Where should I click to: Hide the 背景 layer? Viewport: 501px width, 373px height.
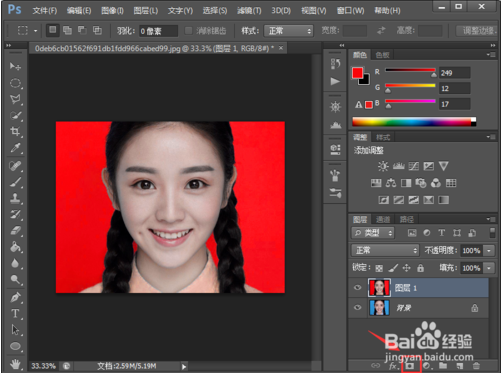358,307
